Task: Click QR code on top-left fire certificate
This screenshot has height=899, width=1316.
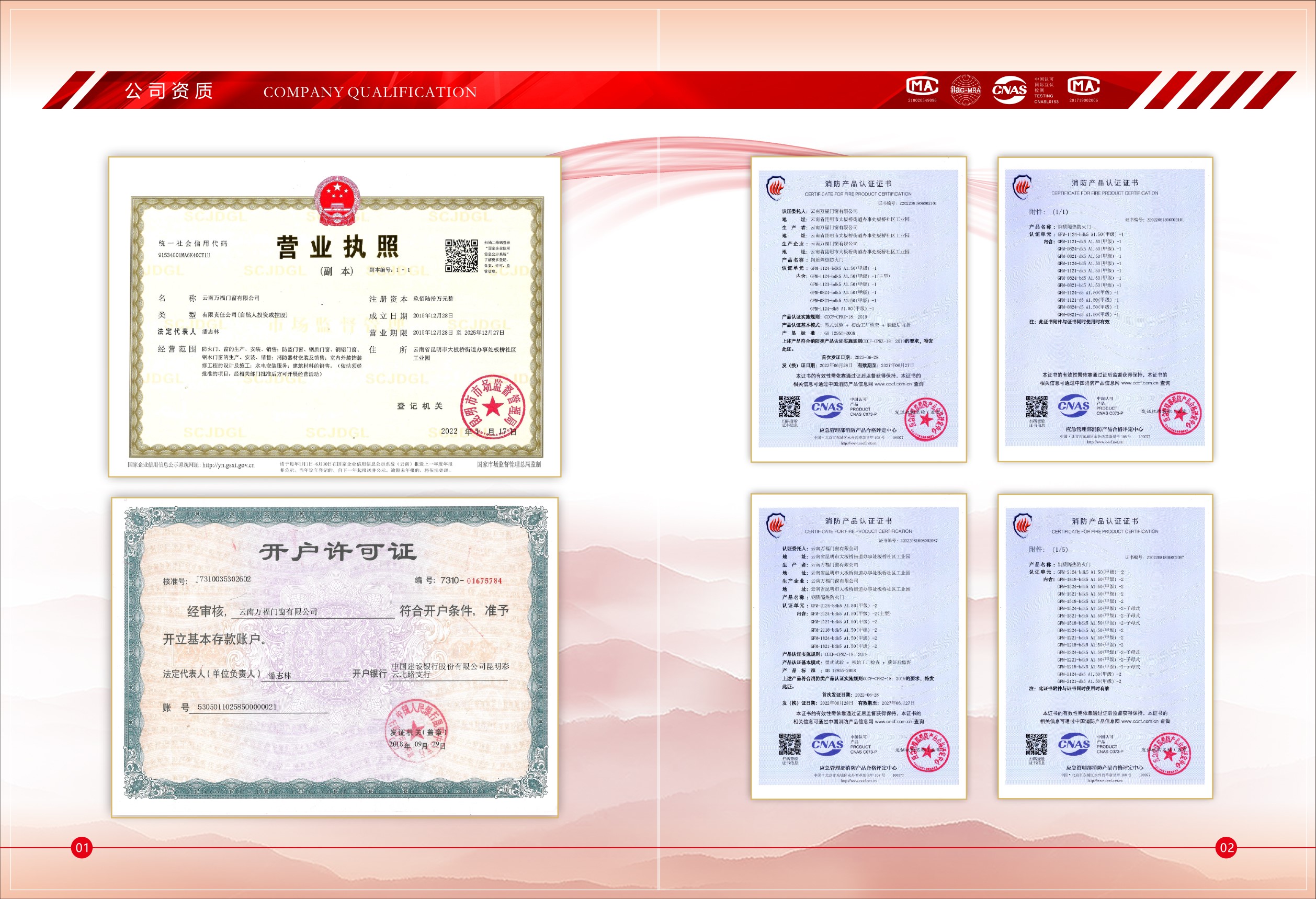Action: coord(789,407)
